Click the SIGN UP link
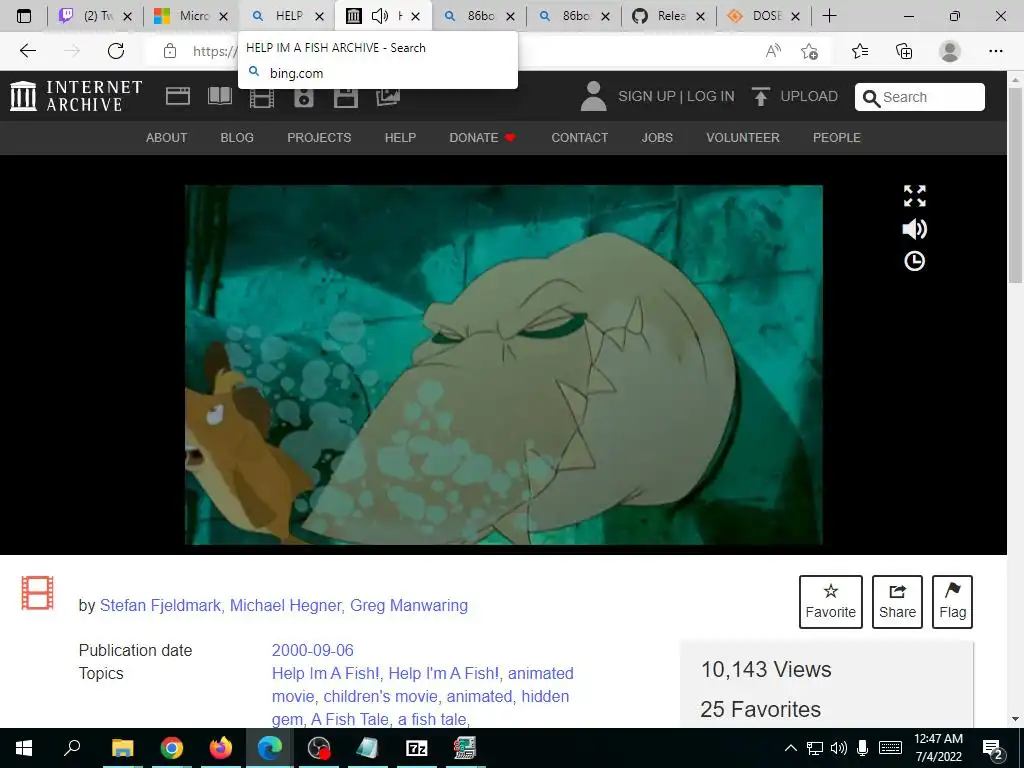 647,97
